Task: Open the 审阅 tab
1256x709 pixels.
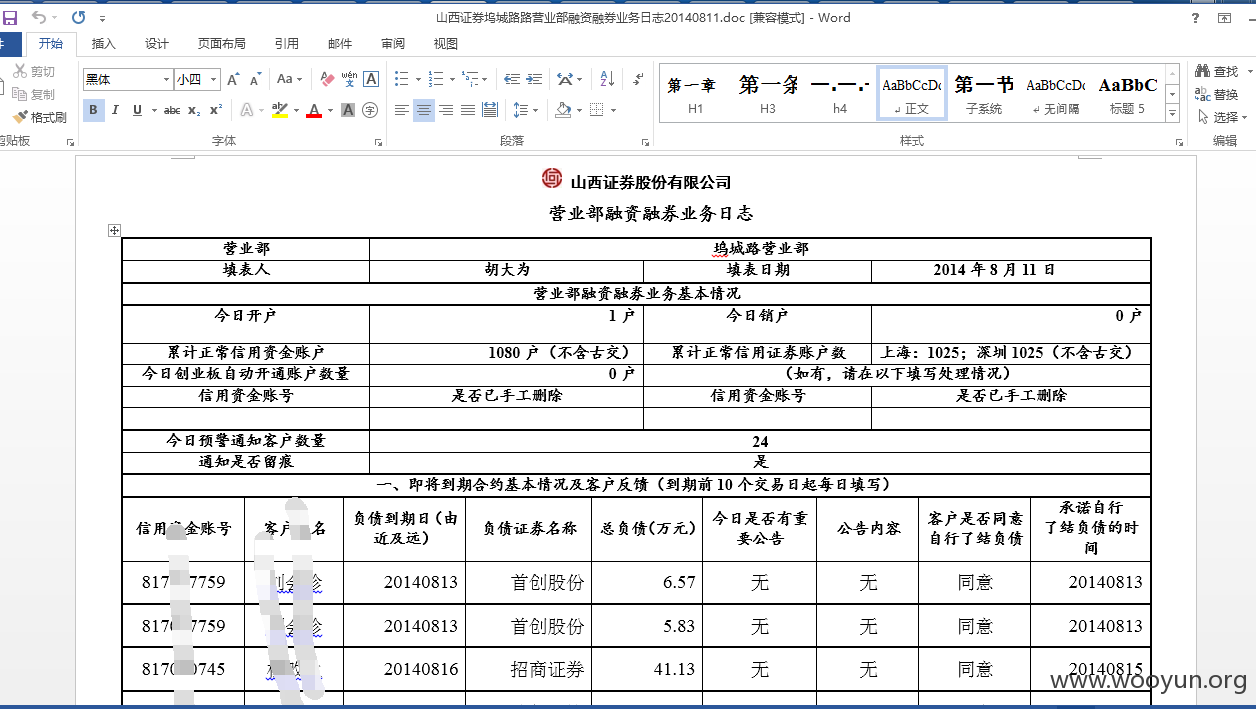Action: point(393,44)
